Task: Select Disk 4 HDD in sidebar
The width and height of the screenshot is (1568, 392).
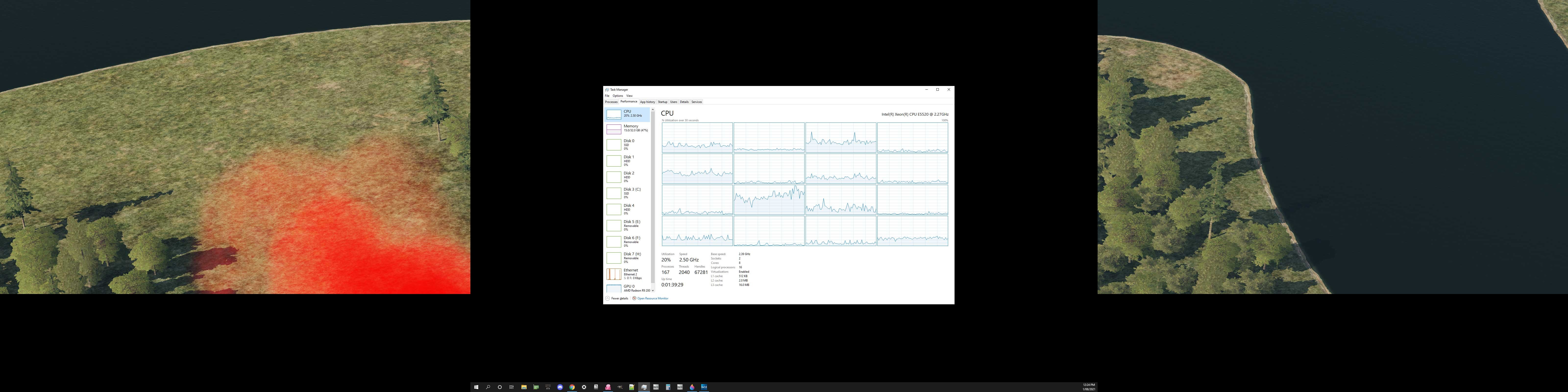Action: pos(627,209)
